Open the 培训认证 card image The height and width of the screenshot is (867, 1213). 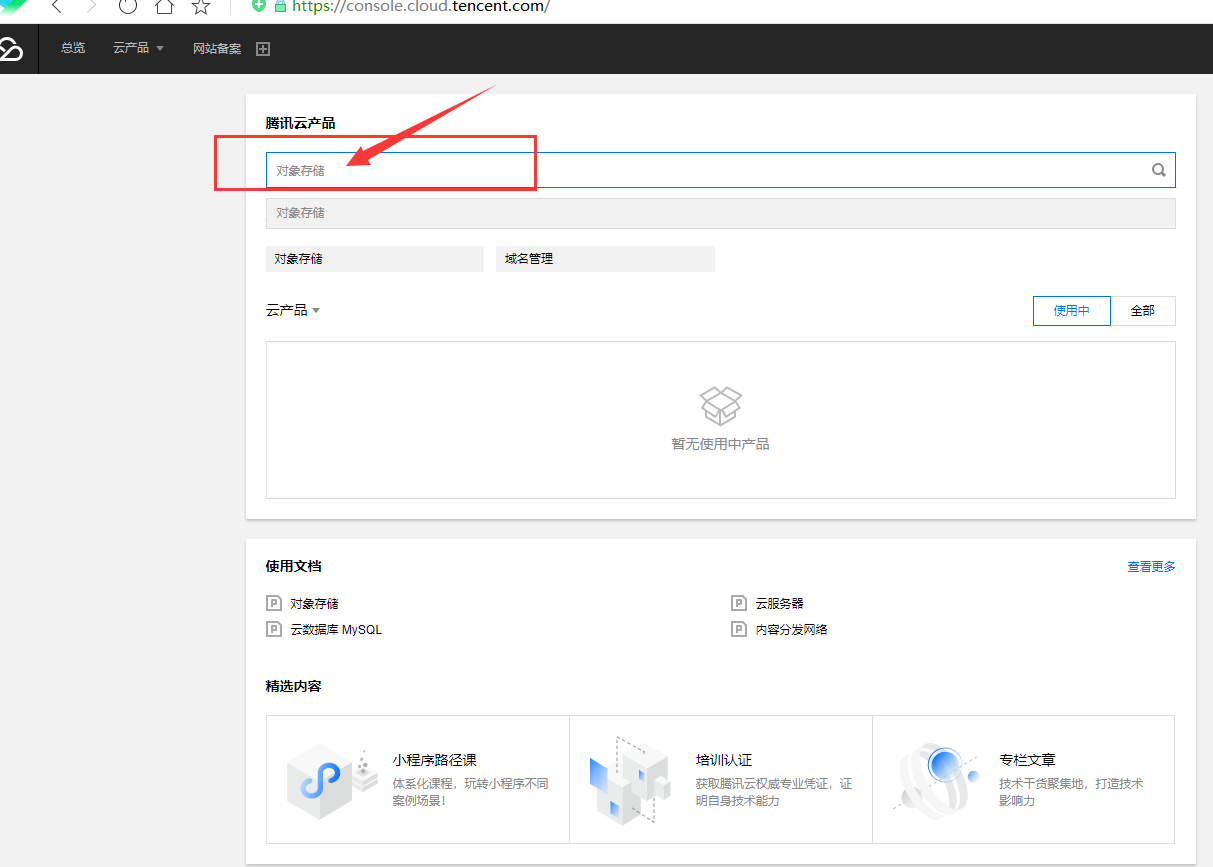pos(629,780)
